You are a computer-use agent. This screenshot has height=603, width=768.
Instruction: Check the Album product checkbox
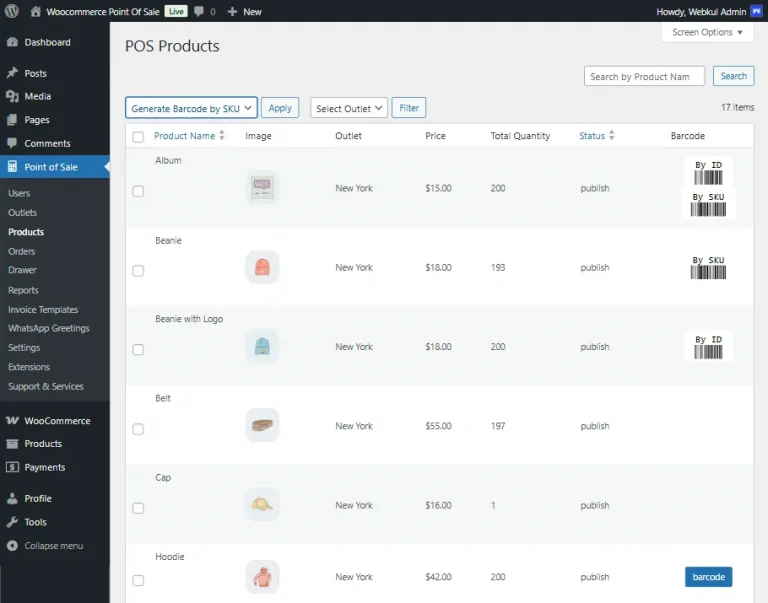[138, 191]
